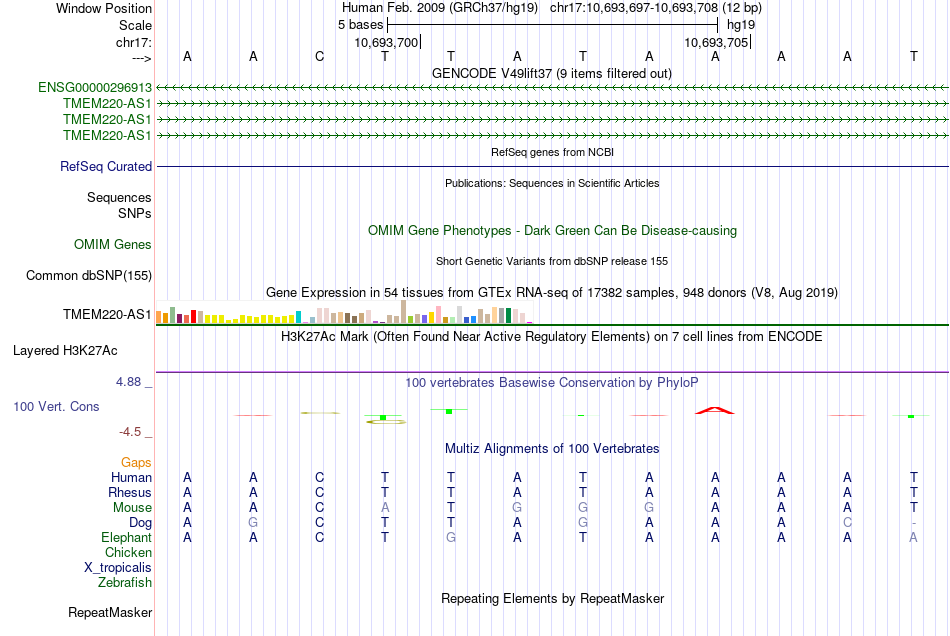The width and height of the screenshot is (950, 636).
Task: Click the SNPs label
Action: tap(135, 213)
